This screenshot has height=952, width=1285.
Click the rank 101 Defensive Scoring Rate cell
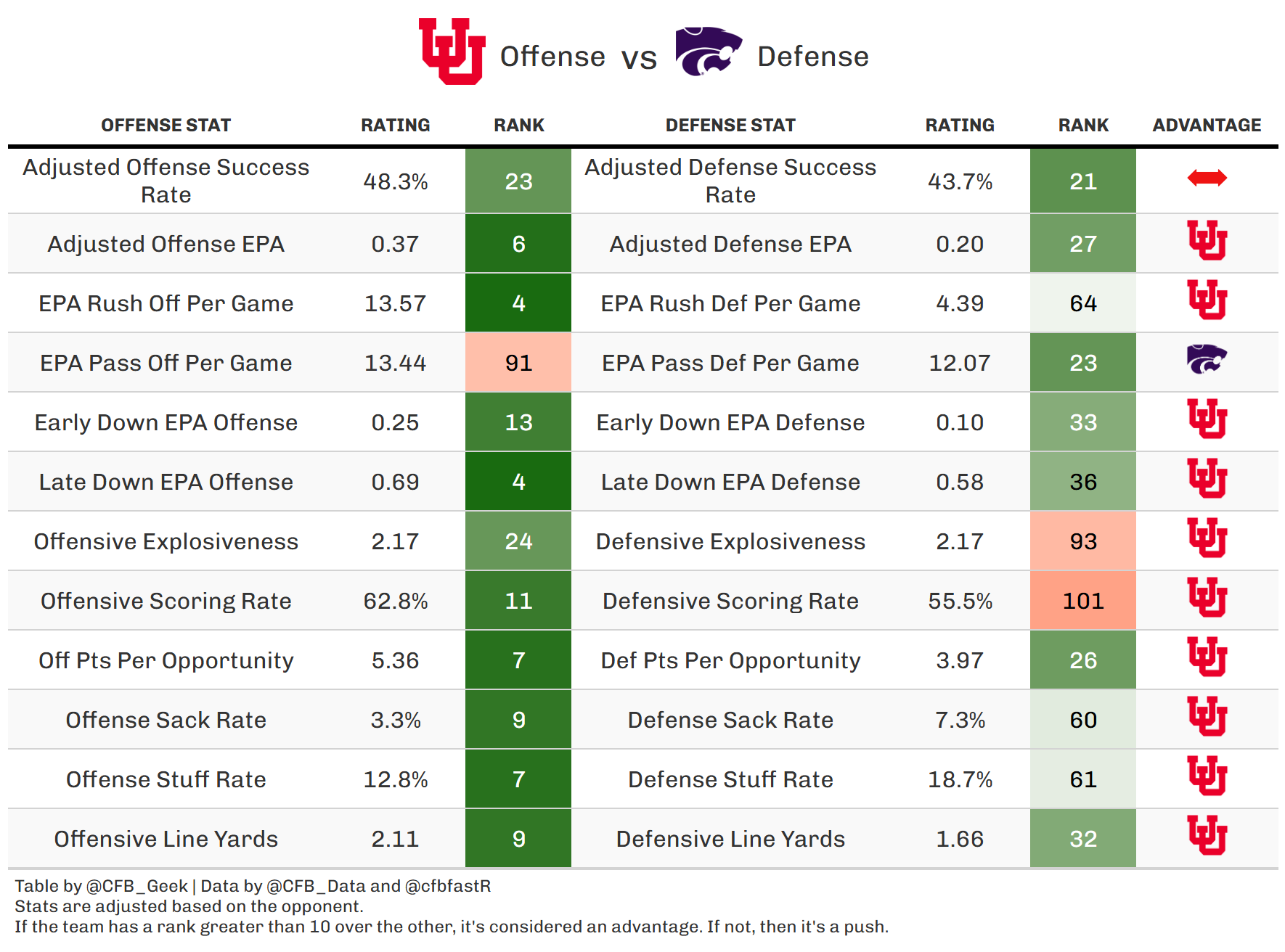(x=1082, y=601)
